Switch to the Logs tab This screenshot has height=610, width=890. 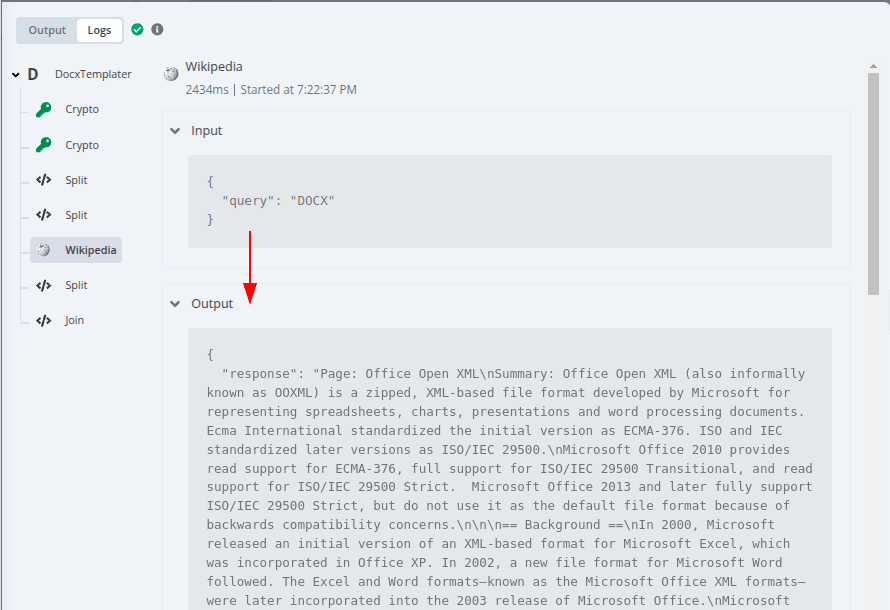tap(99, 30)
